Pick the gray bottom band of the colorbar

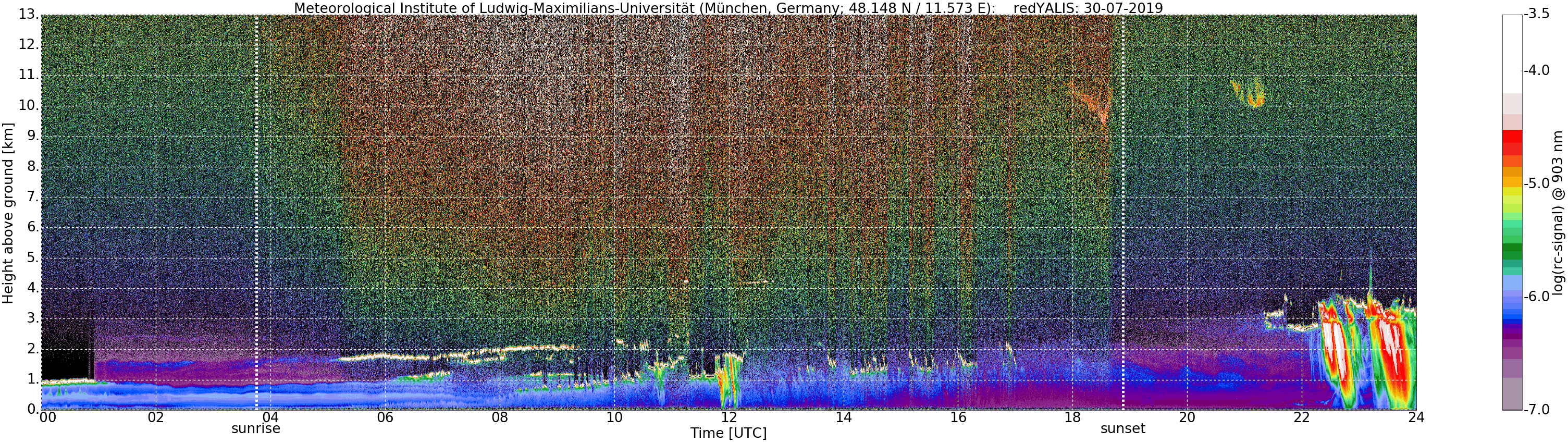click(1512, 393)
